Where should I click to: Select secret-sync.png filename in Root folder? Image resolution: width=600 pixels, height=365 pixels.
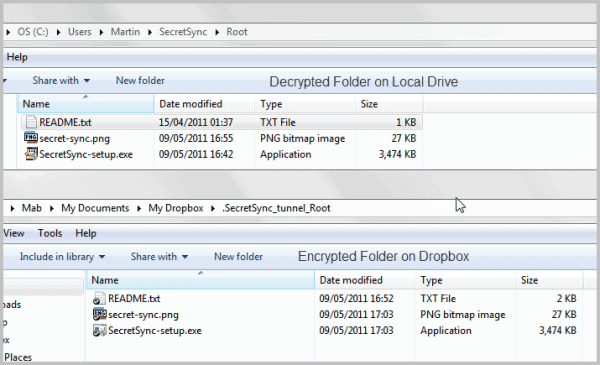pos(75,139)
